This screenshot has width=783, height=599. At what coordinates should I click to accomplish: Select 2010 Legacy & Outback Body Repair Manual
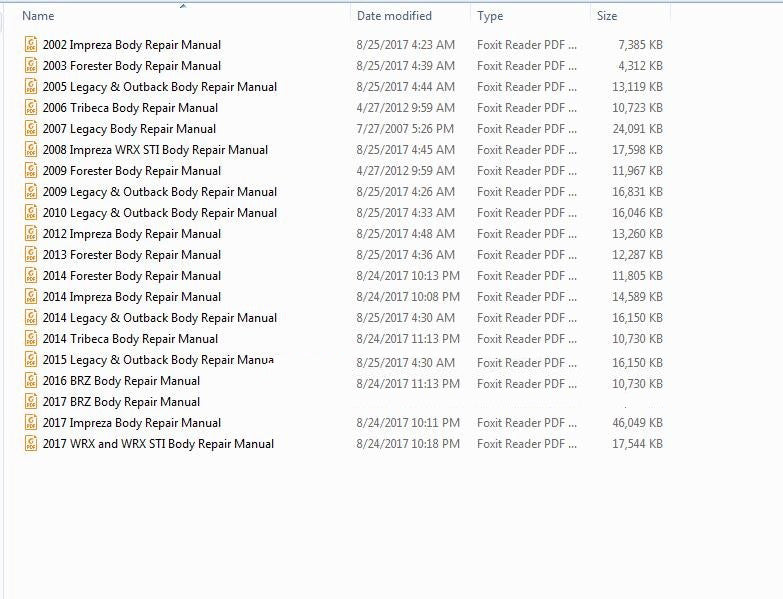tap(159, 213)
